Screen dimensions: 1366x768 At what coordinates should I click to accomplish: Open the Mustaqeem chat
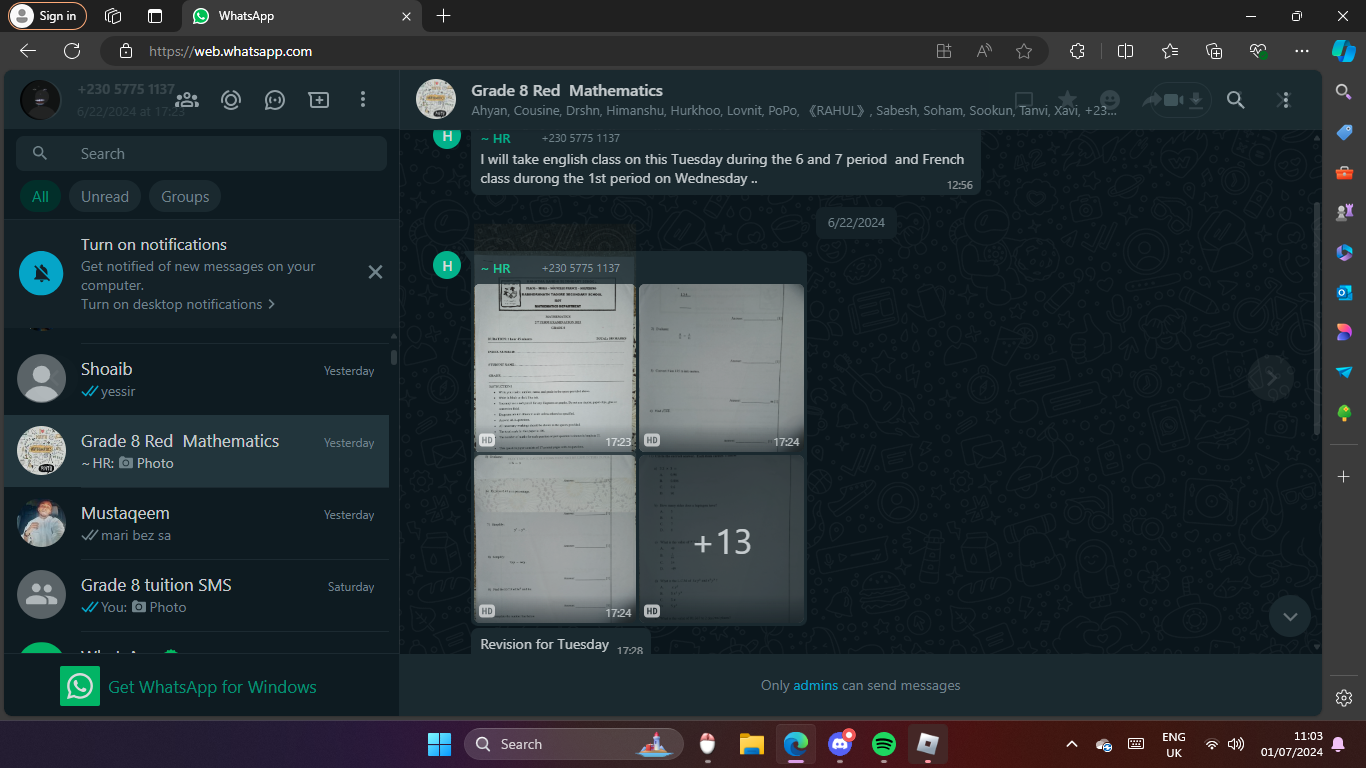197,524
